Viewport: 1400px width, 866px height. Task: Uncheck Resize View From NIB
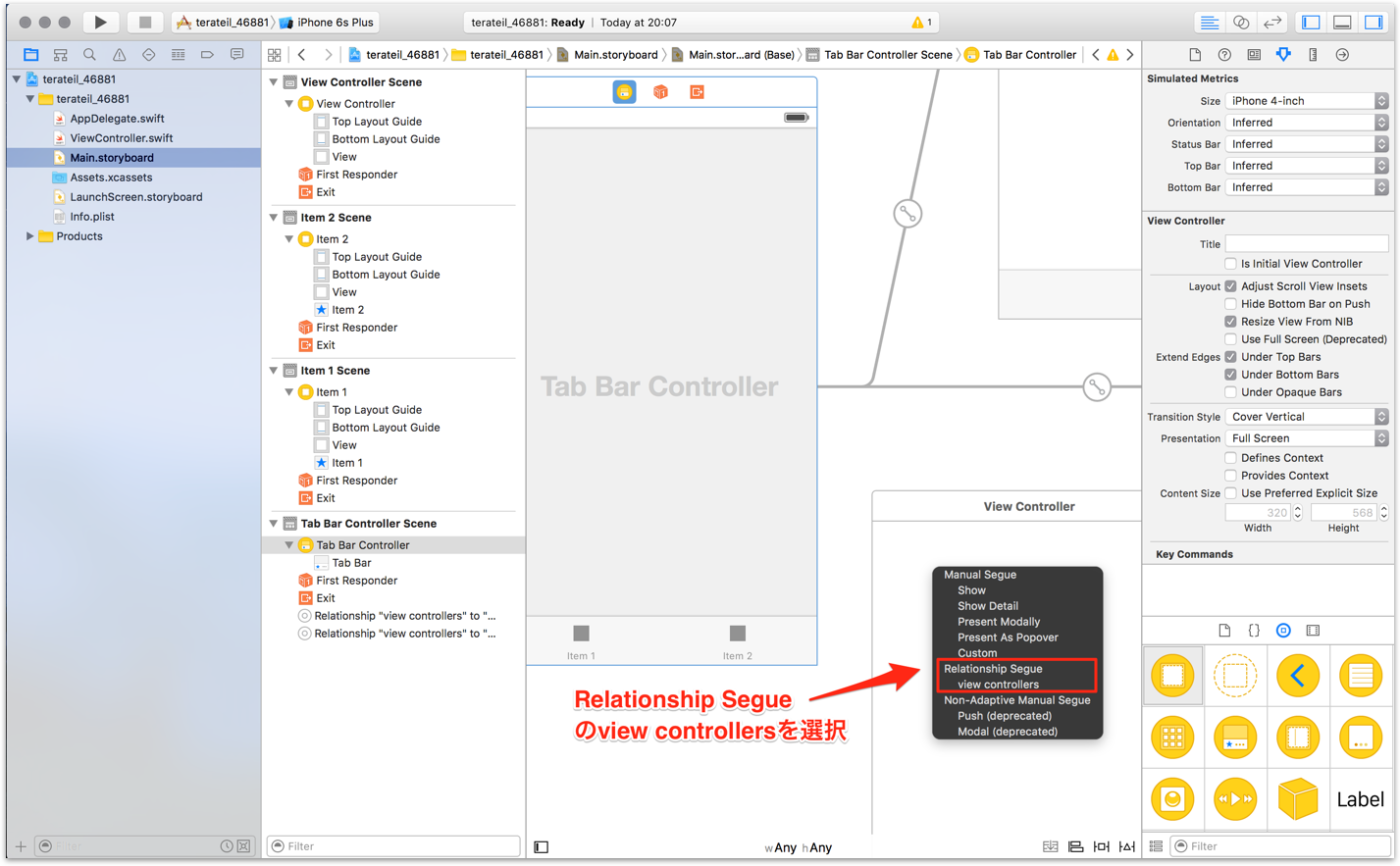pos(1230,322)
